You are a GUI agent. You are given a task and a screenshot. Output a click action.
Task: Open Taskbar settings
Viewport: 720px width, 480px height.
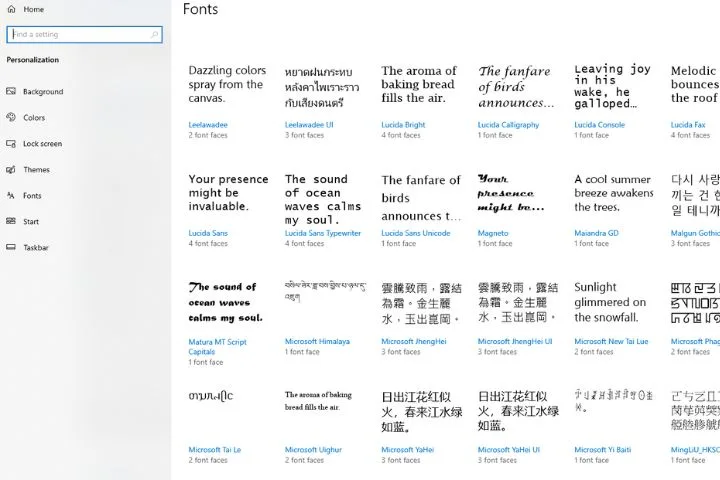(36, 248)
